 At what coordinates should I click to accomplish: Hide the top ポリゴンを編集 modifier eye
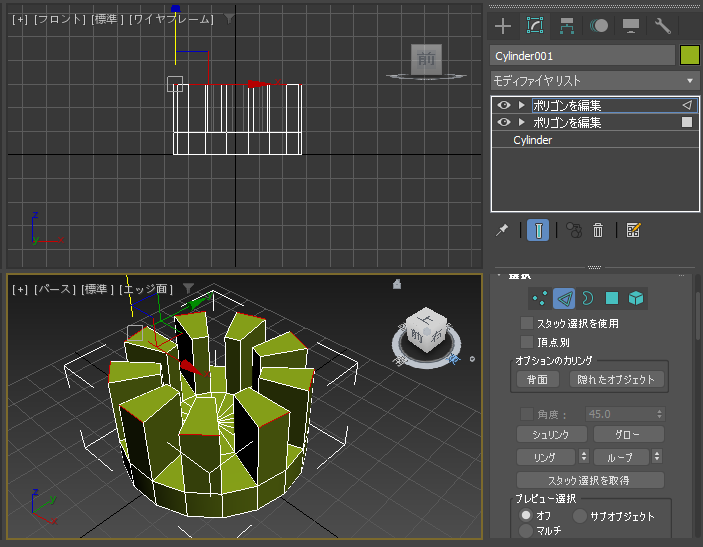503,105
